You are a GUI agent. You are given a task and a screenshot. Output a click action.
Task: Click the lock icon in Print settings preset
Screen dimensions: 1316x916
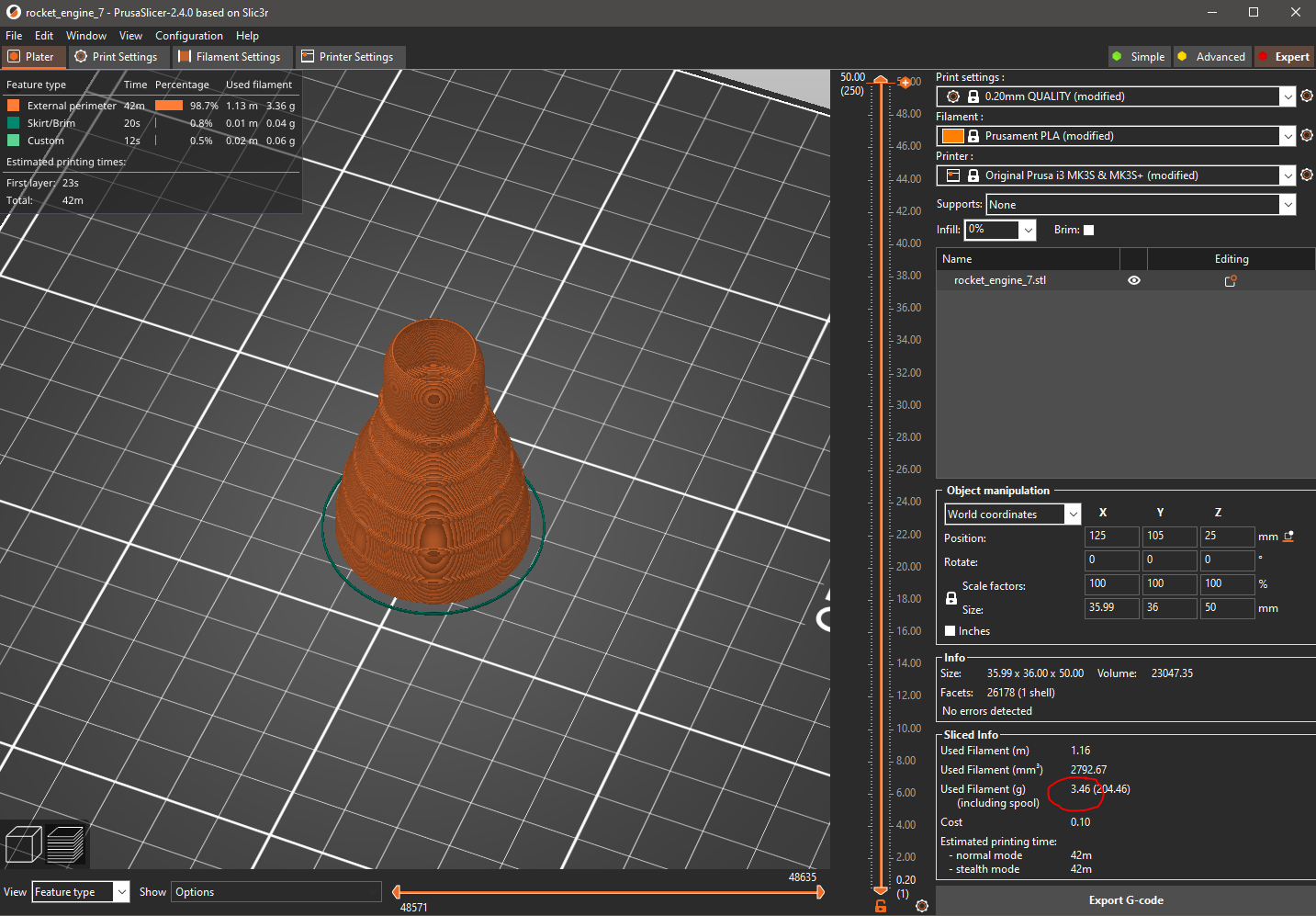(x=973, y=96)
